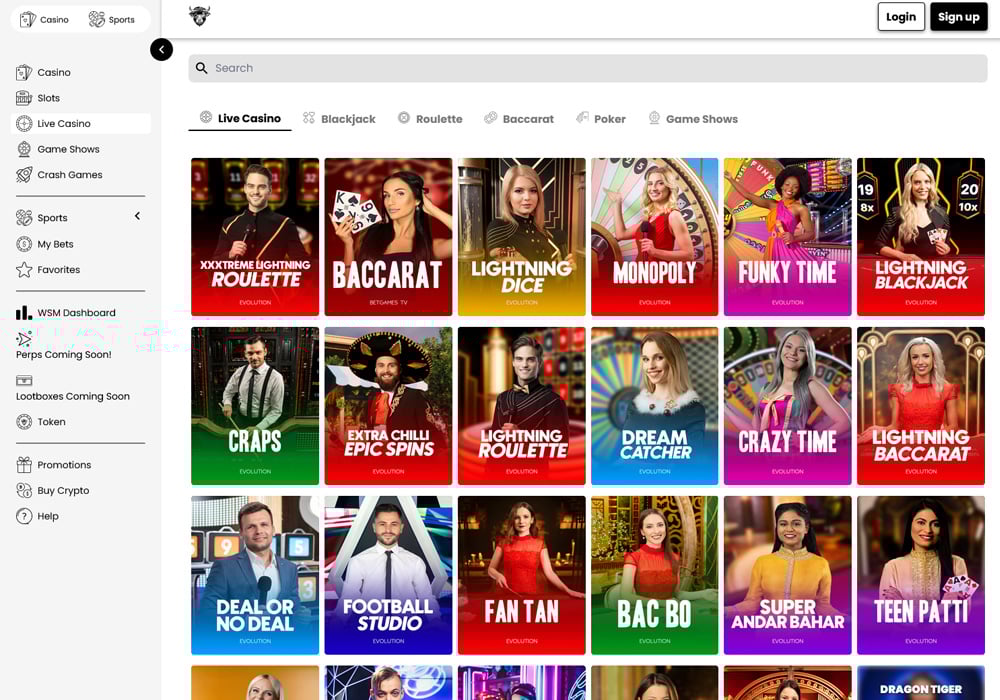Open Buy Crypto page
This screenshot has height=700, width=1000.
[x=81, y=490]
